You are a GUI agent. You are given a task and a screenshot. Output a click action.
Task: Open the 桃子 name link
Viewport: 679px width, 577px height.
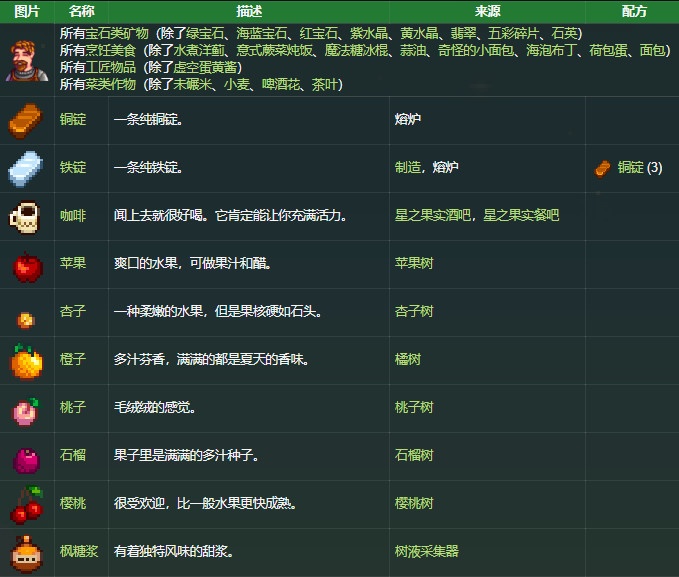(73, 407)
